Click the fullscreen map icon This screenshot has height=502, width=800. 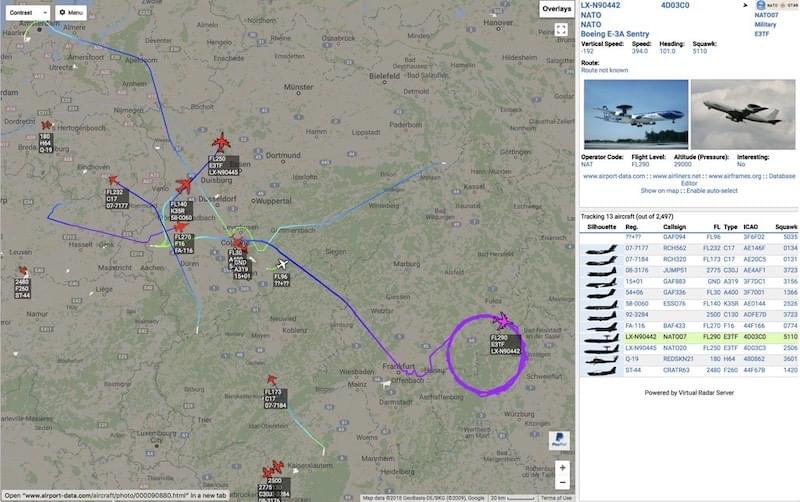click(x=561, y=29)
